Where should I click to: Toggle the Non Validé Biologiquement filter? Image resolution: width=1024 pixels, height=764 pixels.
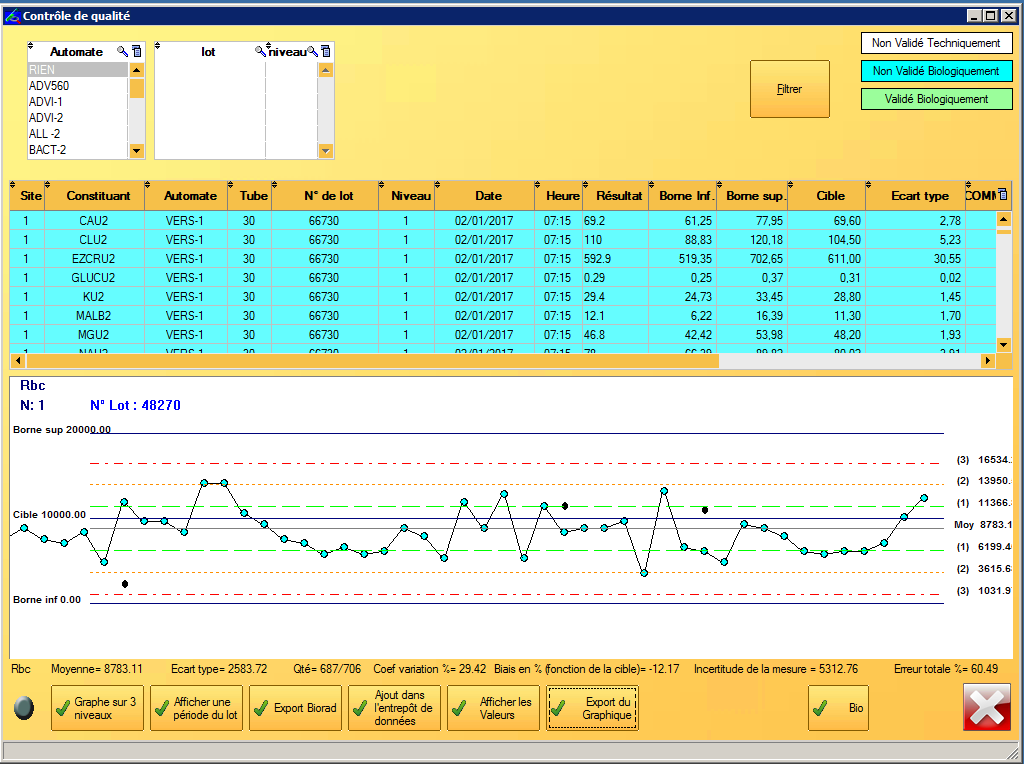[936, 71]
